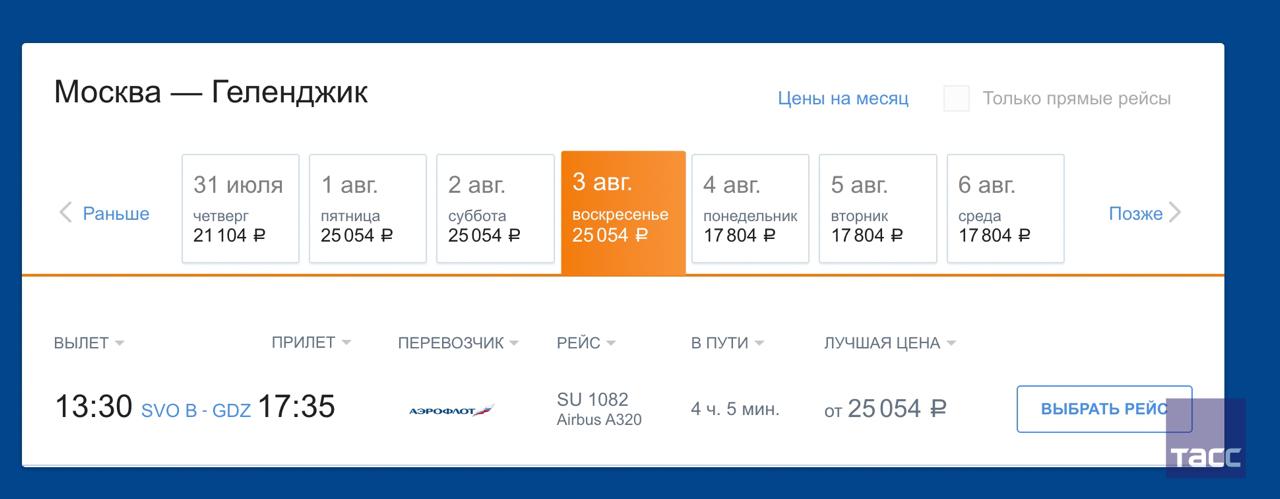Screen dimensions: 1280x499
Task: Click the left chevron next to Раньше
Action: 66,213
